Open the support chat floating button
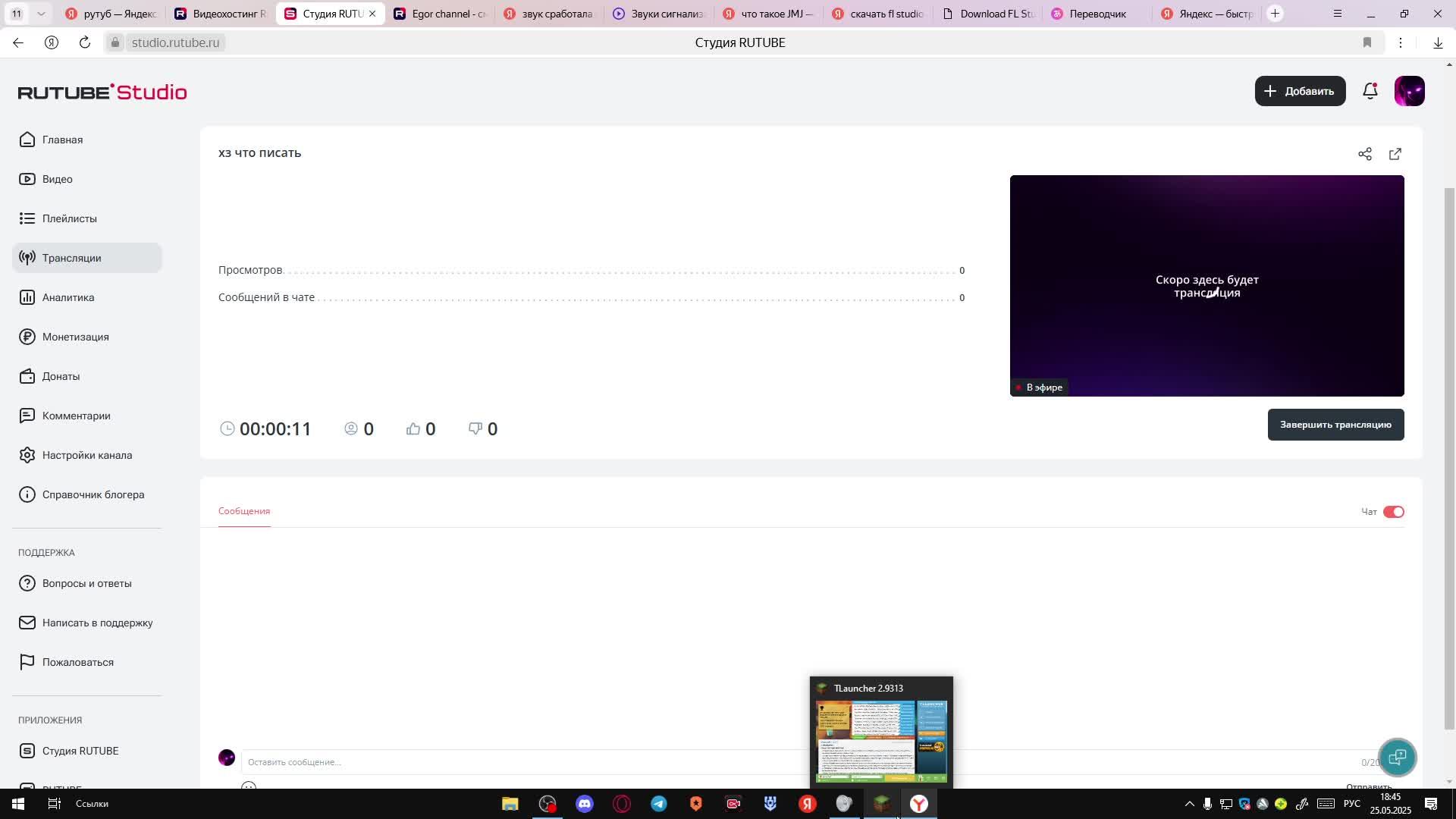This screenshot has height=819, width=1456. coord(1397,757)
